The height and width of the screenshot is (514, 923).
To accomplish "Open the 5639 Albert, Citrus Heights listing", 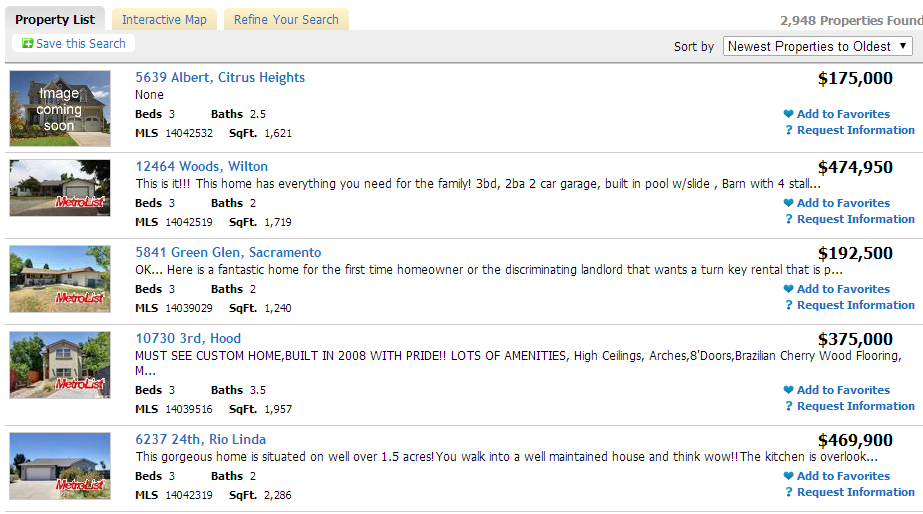I will click(x=220, y=78).
